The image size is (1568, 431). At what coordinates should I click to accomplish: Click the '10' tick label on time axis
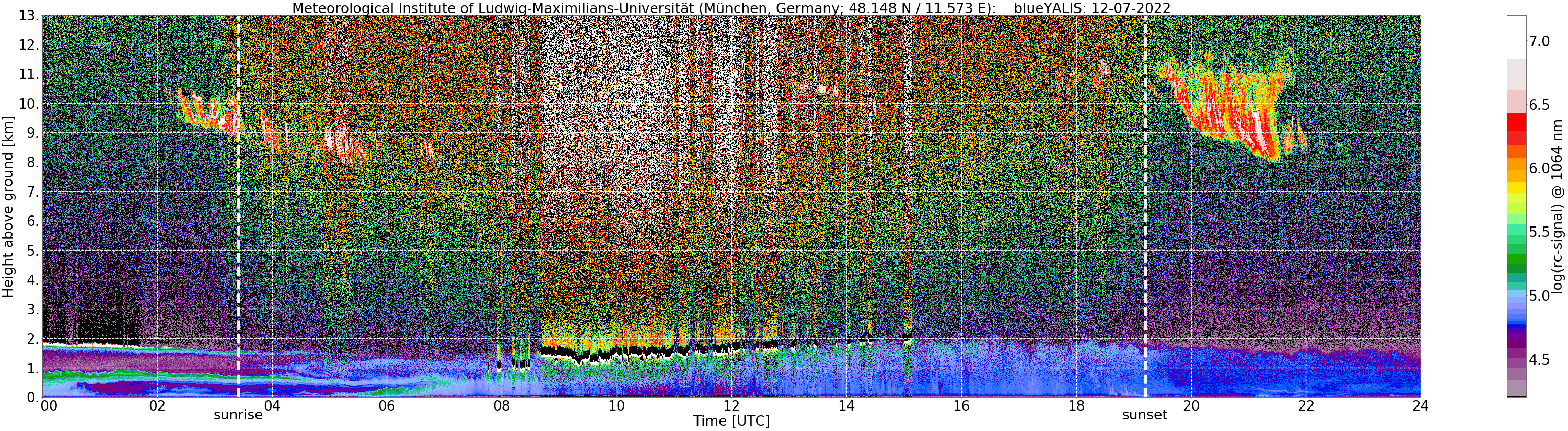[617, 406]
